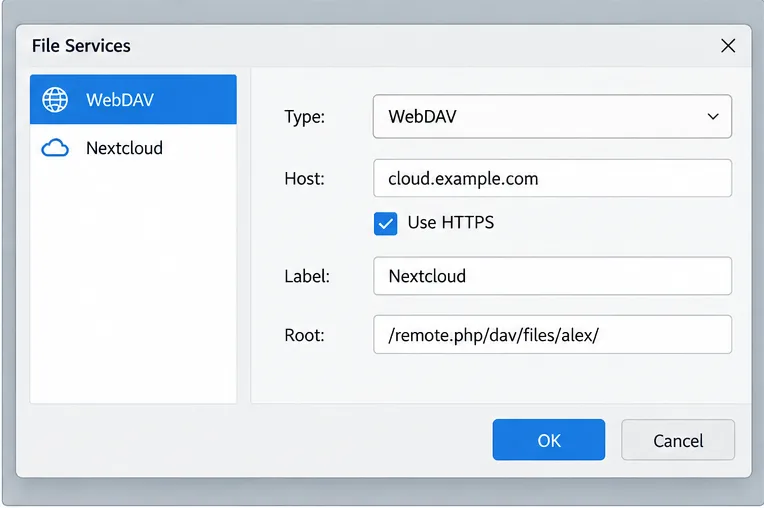The image size is (764, 508).
Task: Select the Nextcloud service entry
Action: click(x=133, y=148)
